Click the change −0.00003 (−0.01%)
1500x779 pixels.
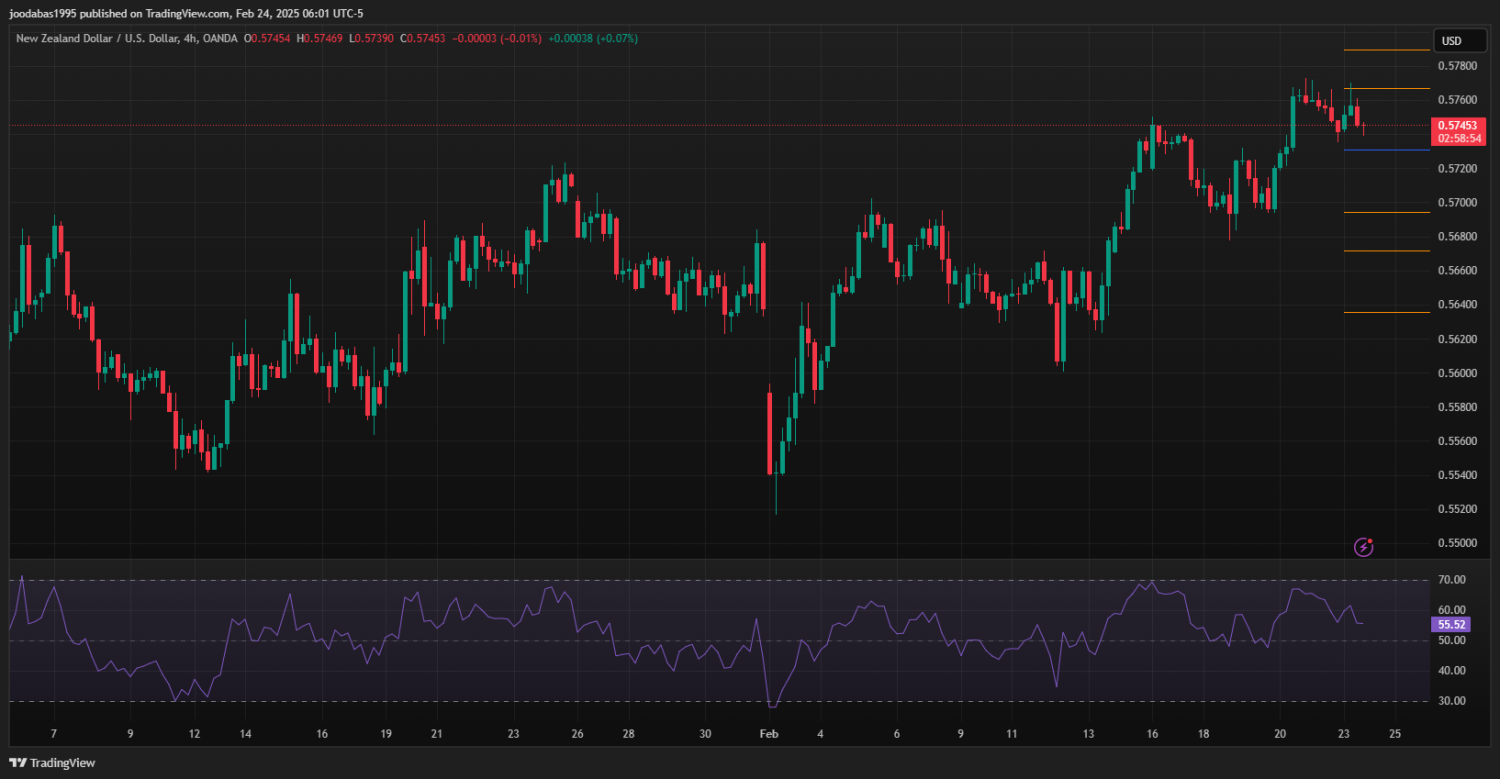pos(497,39)
